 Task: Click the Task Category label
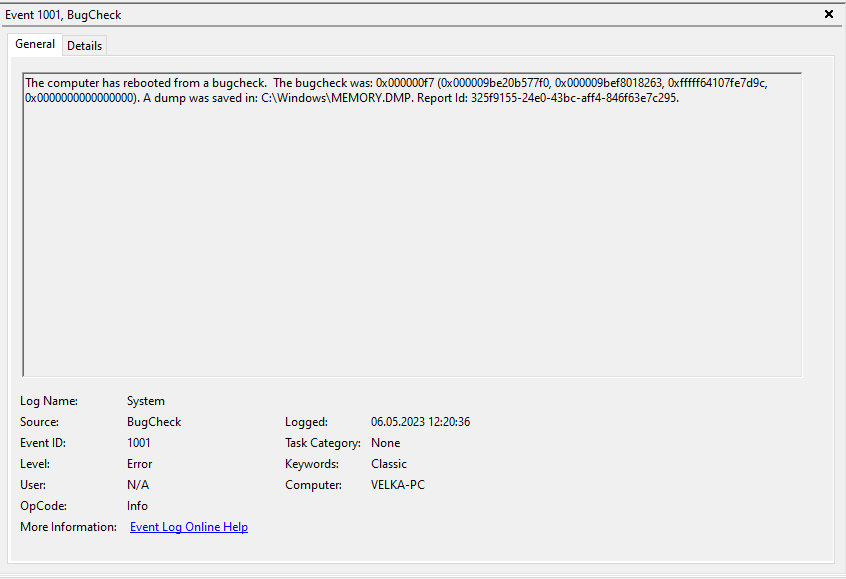coord(323,443)
